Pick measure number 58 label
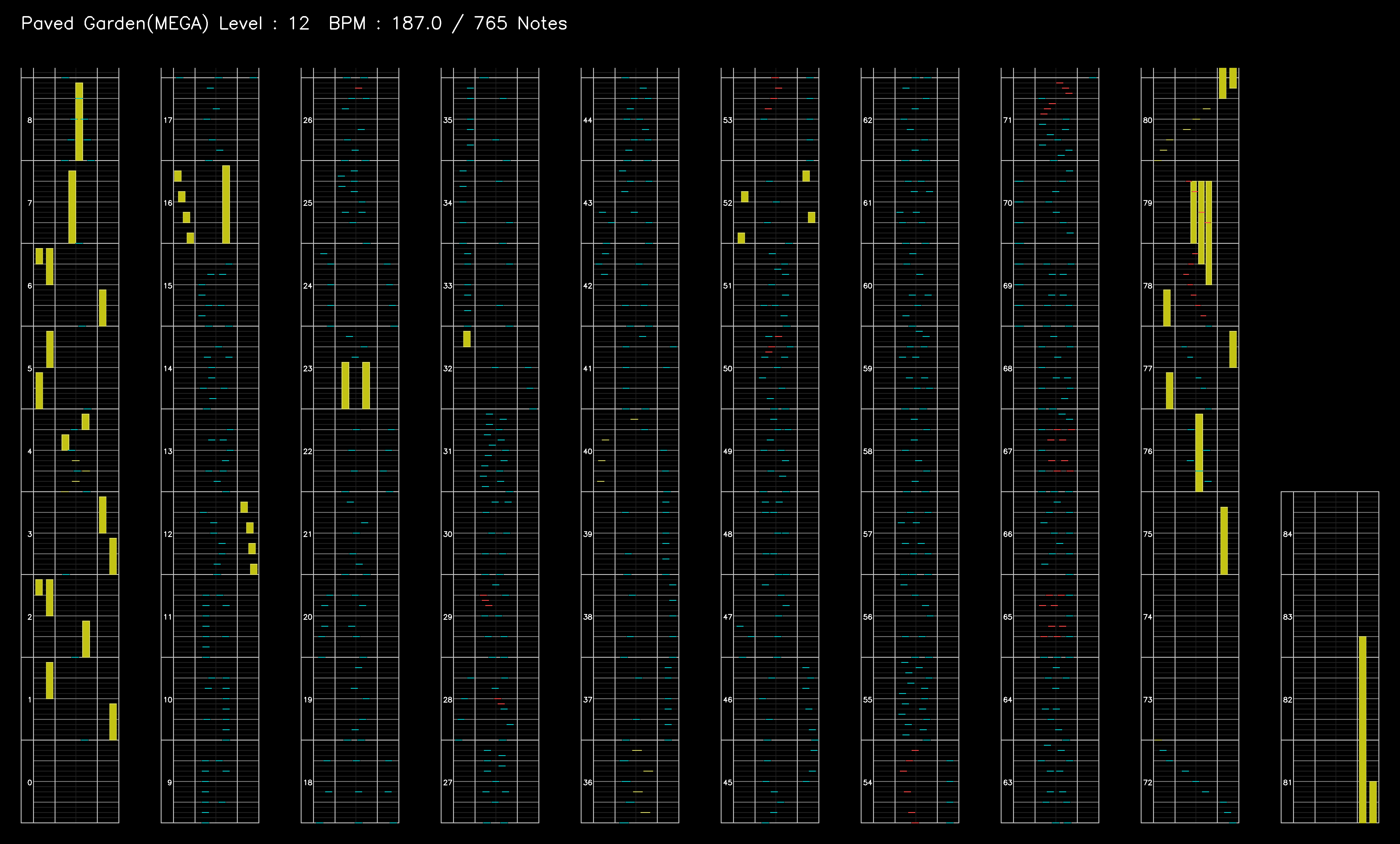The height and width of the screenshot is (844, 1400). point(868,451)
